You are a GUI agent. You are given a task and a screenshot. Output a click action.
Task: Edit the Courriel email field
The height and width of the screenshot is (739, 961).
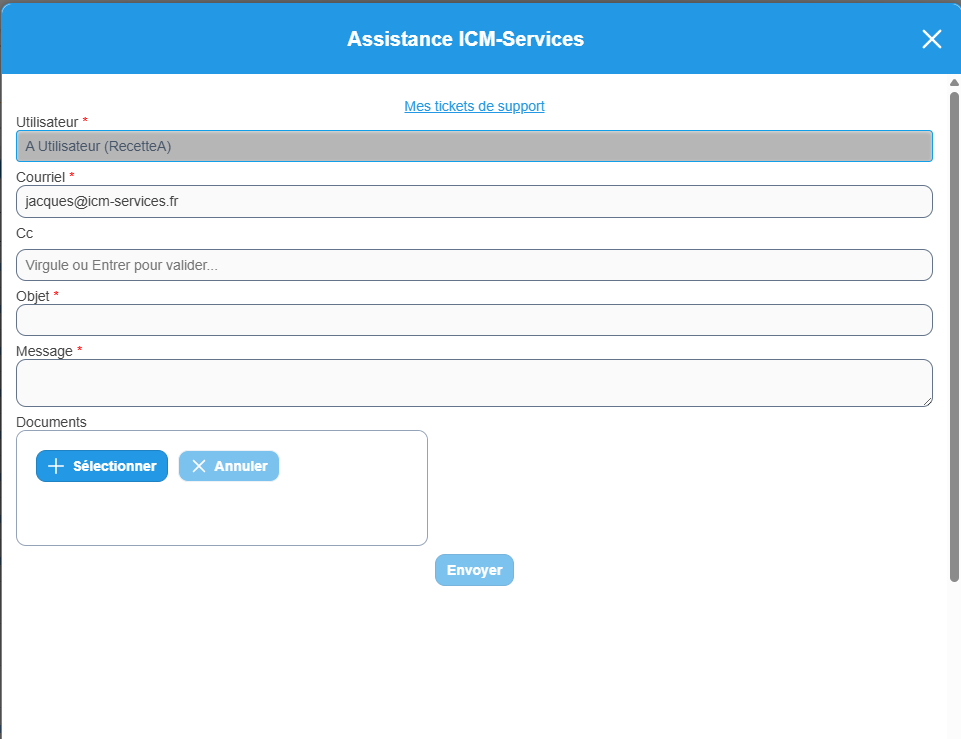(x=474, y=202)
